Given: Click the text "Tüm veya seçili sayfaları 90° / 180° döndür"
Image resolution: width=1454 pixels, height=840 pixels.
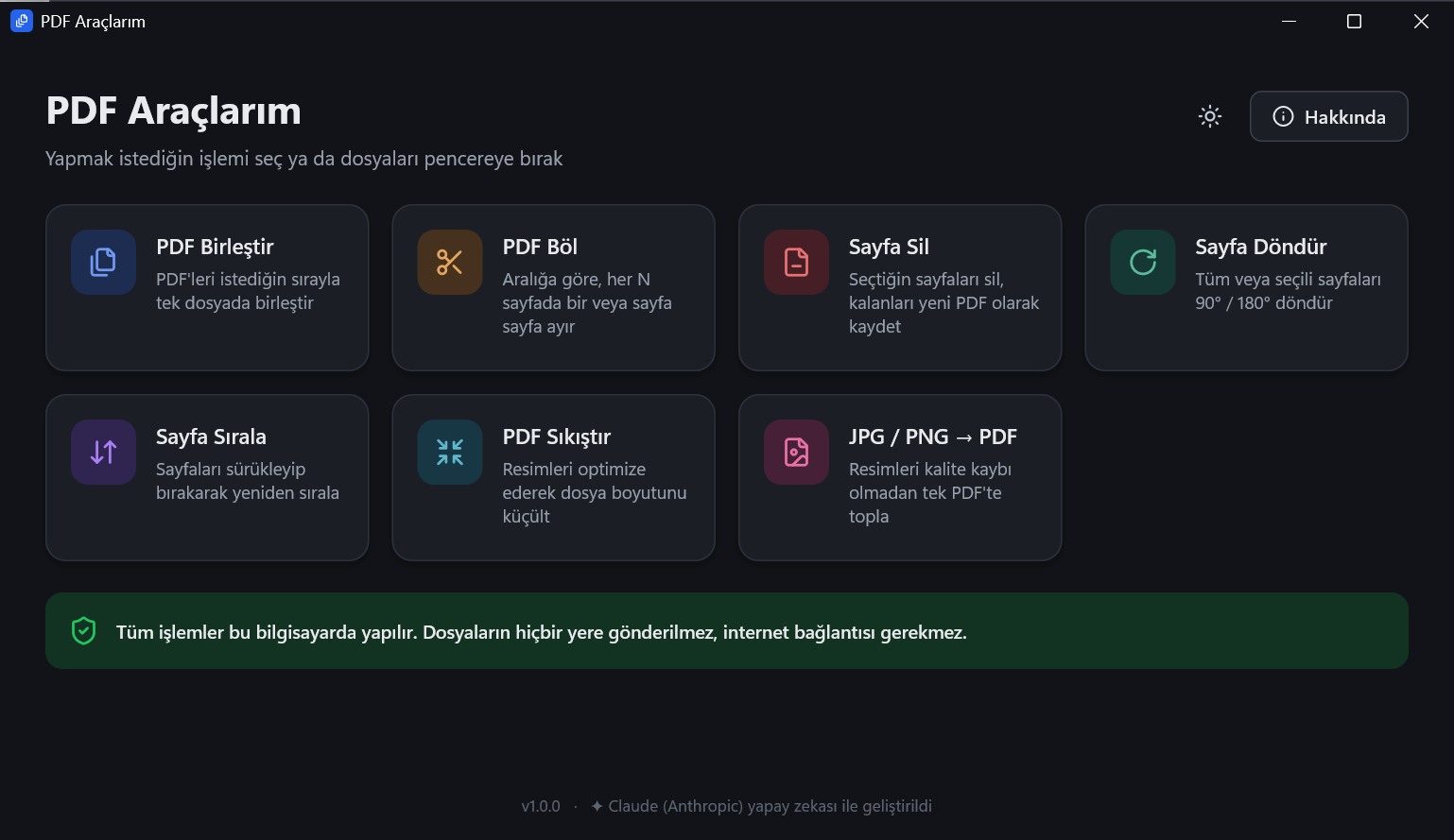Looking at the screenshot, I should pos(1288,291).
